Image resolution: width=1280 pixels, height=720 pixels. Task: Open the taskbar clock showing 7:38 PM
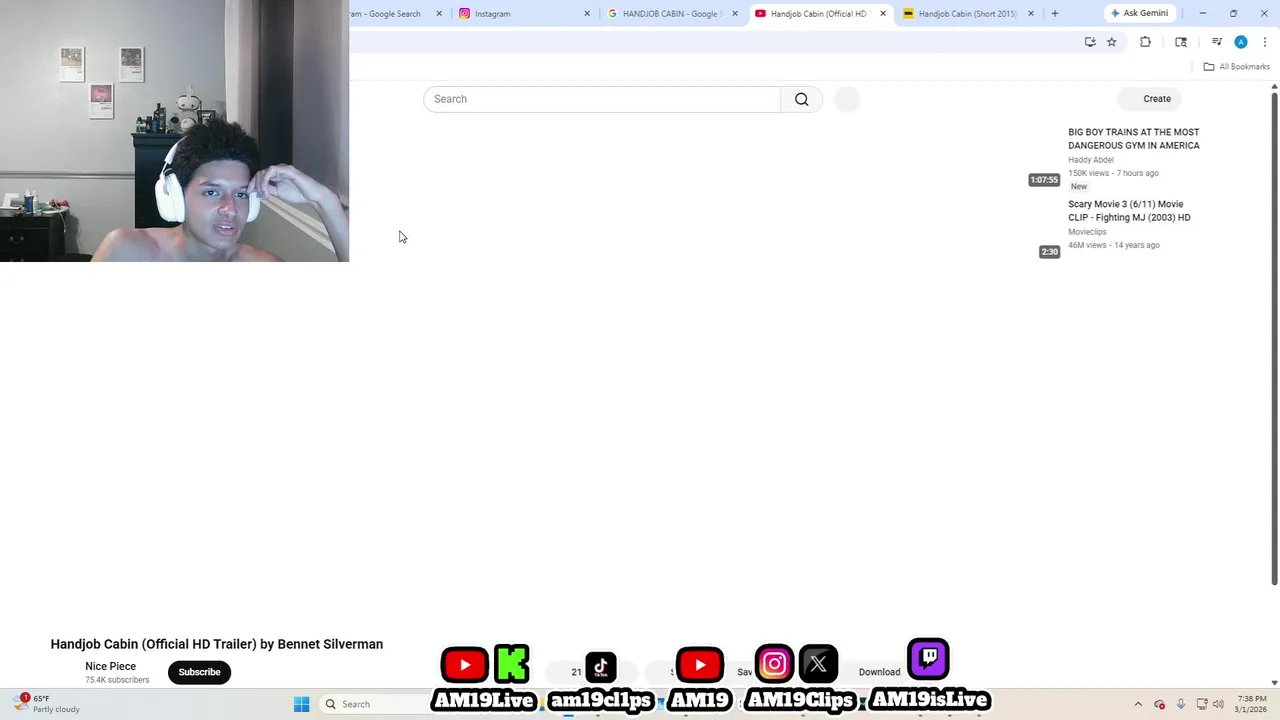pos(1251,704)
